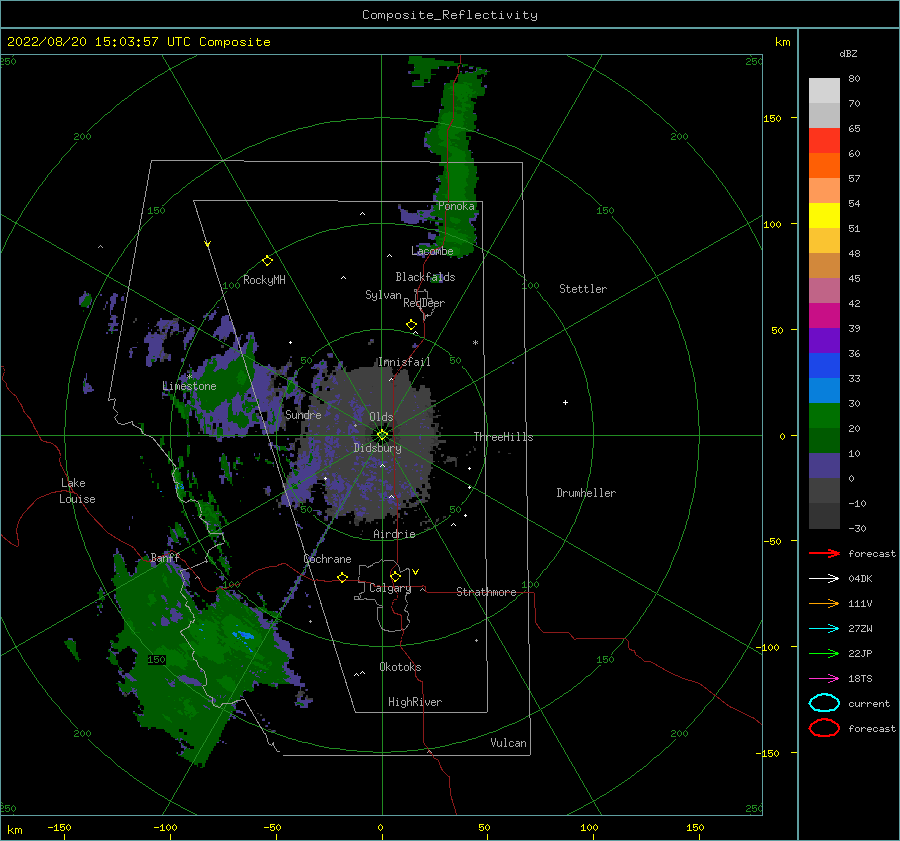Select the magenta 18TS arrow icon

click(824, 679)
